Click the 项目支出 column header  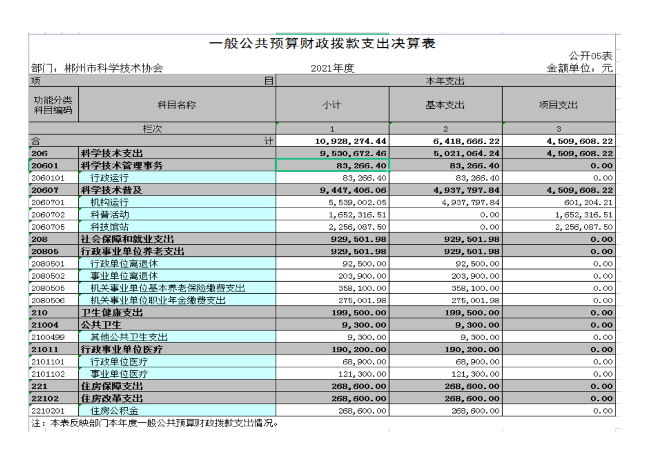pyautogui.click(x=558, y=105)
